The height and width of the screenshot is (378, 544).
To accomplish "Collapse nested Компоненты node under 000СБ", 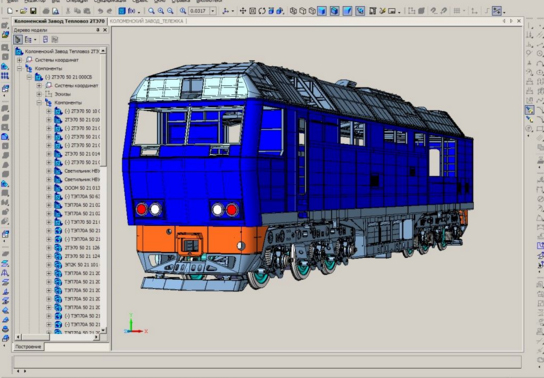I will (39, 103).
